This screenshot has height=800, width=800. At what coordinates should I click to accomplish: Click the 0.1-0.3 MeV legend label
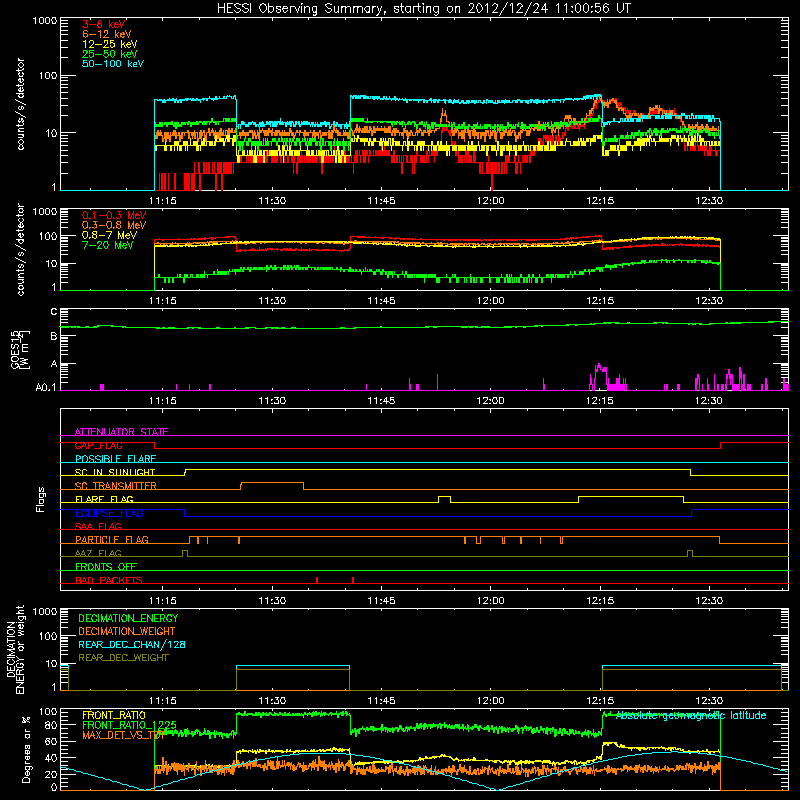[114, 215]
